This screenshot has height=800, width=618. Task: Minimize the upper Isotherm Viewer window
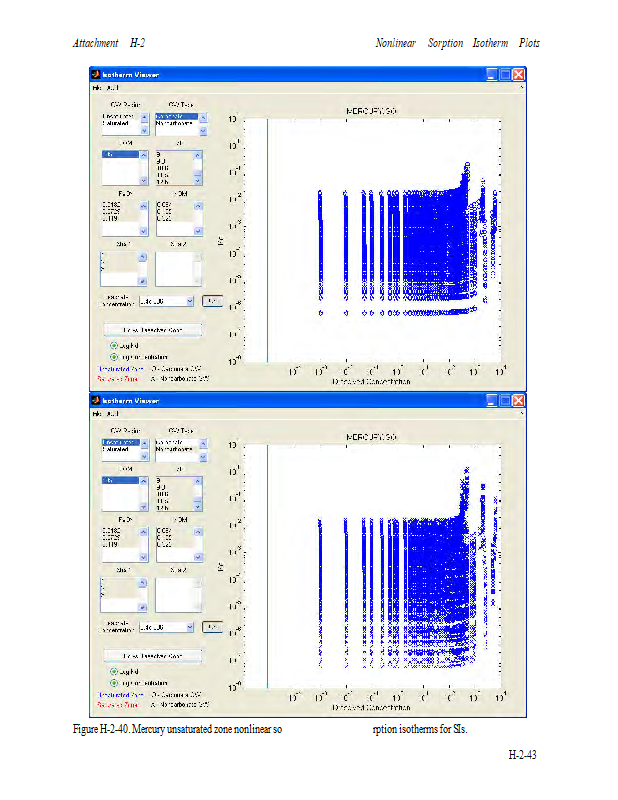point(493,74)
